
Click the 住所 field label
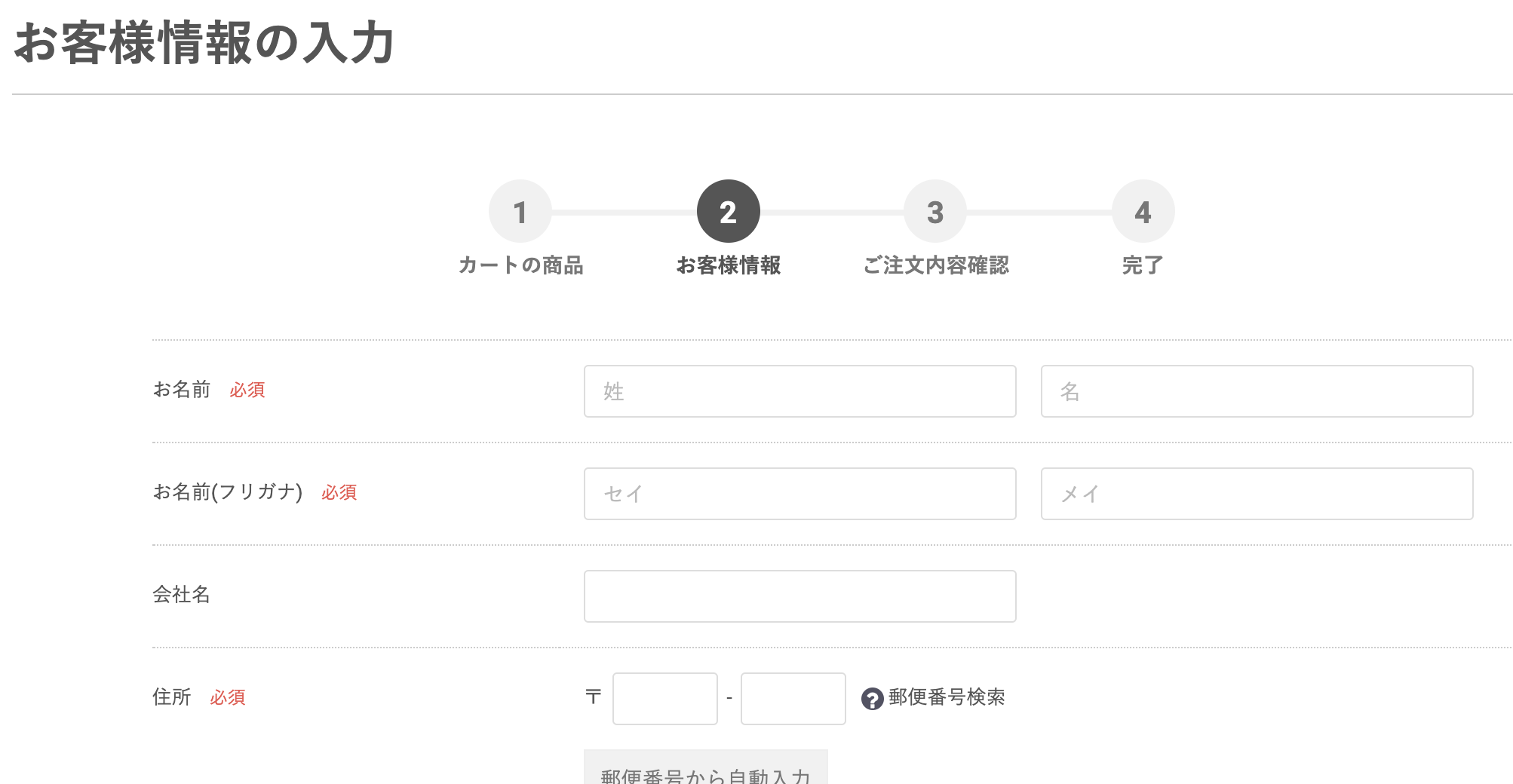pyautogui.click(x=172, y=697)
